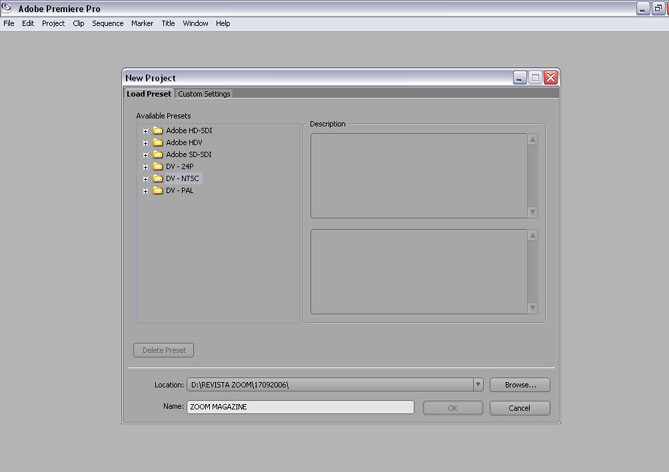Click in the project Name field
The height and width of the screenshot is (472, 669).
[x=300, y=407]
